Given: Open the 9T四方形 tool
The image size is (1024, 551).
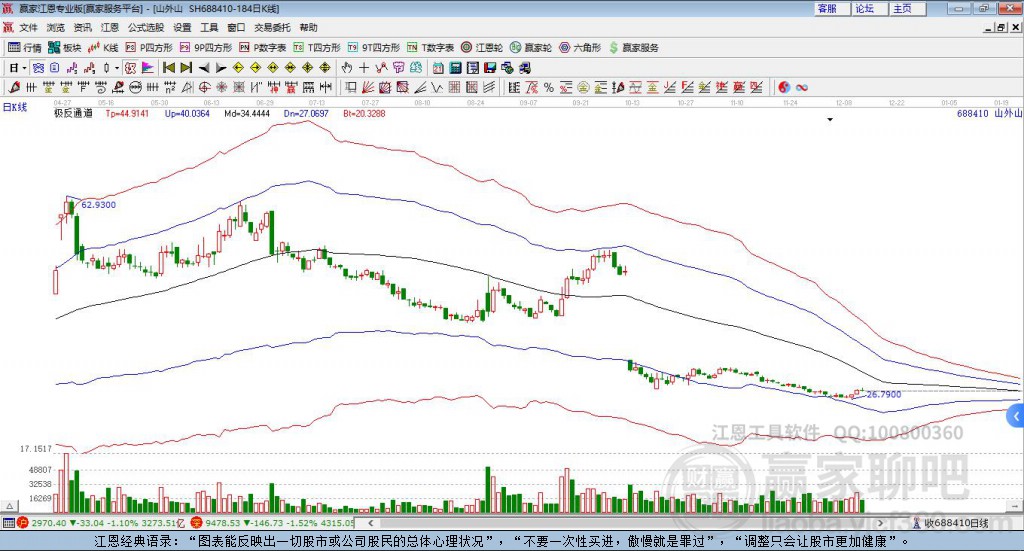Looking at the screenshot, I should pos(374,48).
